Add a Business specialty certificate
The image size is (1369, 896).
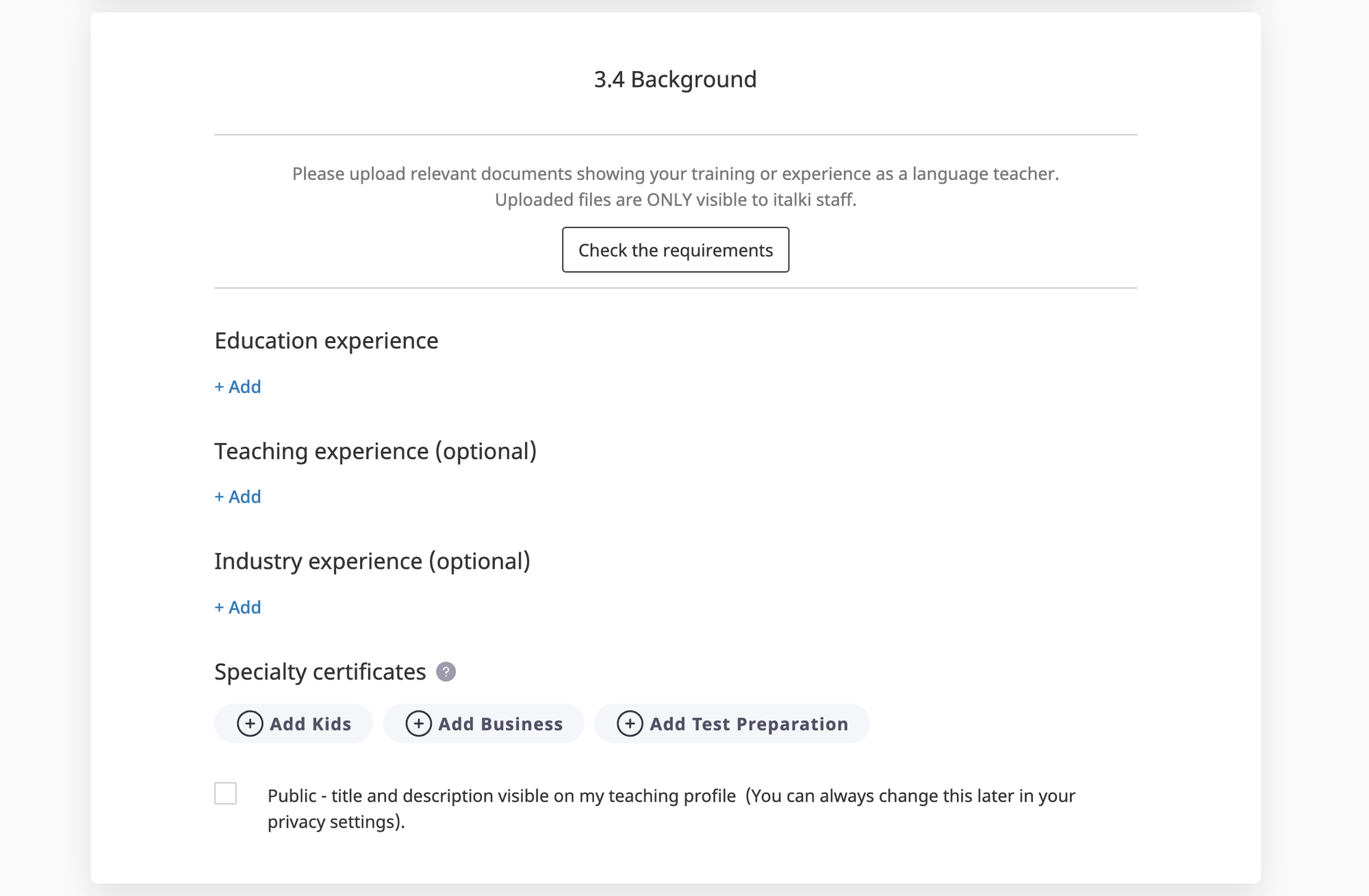[483, 724]
